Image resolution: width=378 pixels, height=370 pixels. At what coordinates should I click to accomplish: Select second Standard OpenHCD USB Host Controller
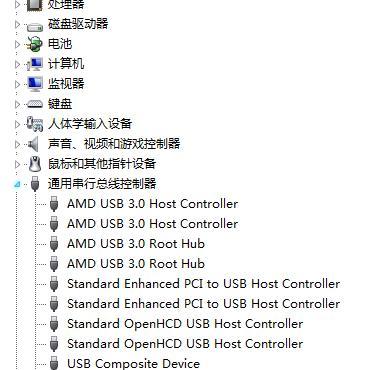point(185,344)
